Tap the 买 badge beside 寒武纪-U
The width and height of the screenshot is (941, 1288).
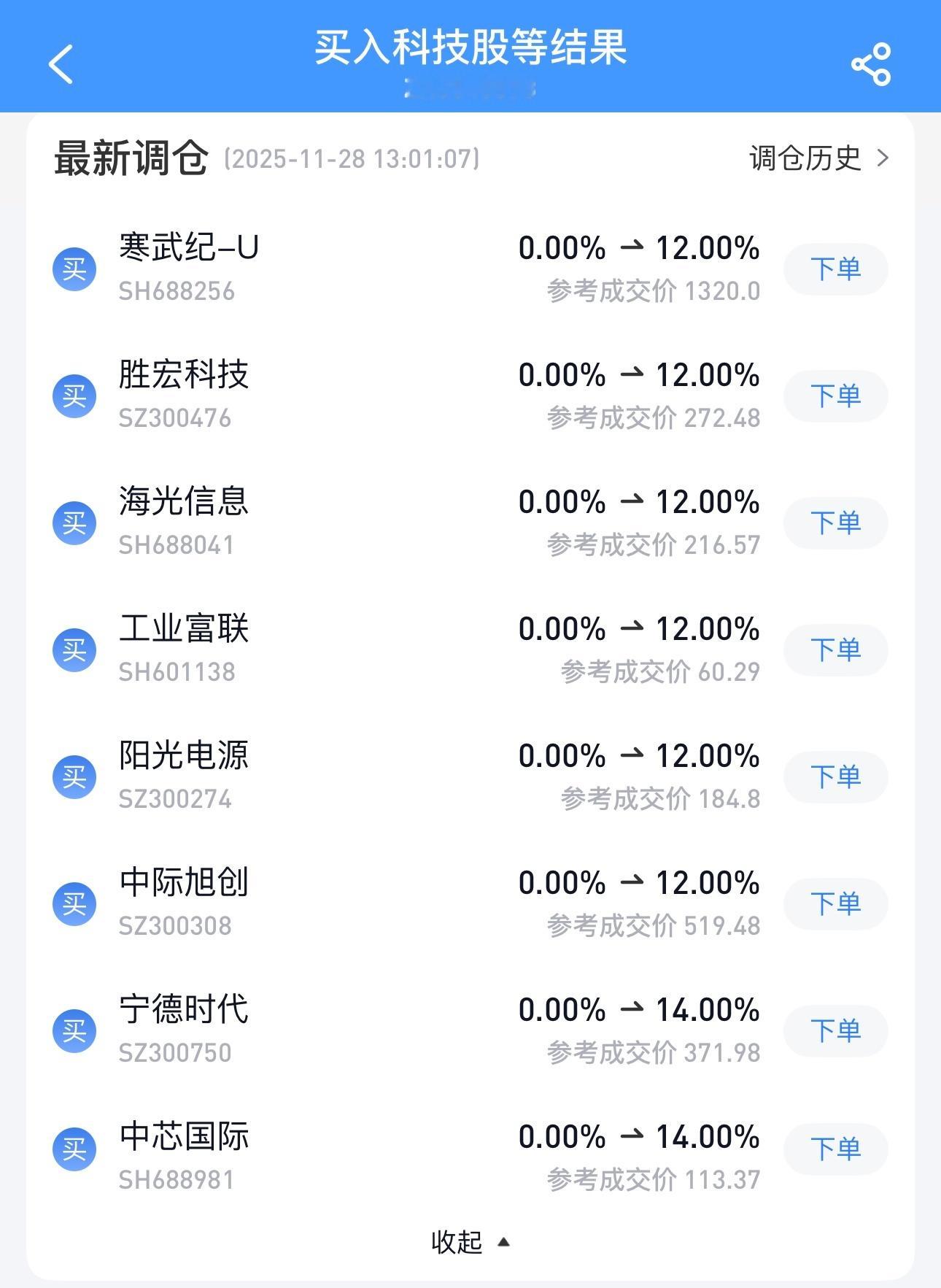point(74,269)
